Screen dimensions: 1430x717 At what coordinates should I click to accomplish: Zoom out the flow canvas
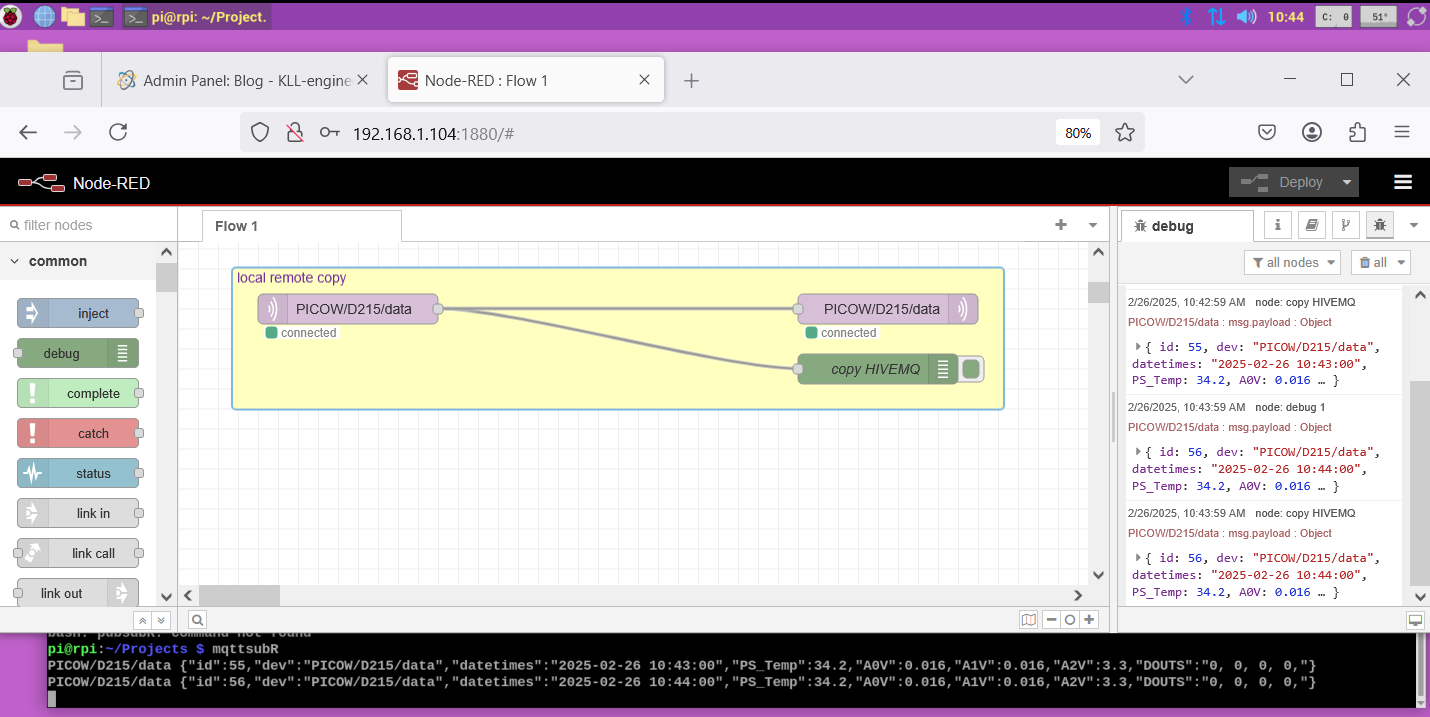coord(1051,620)
